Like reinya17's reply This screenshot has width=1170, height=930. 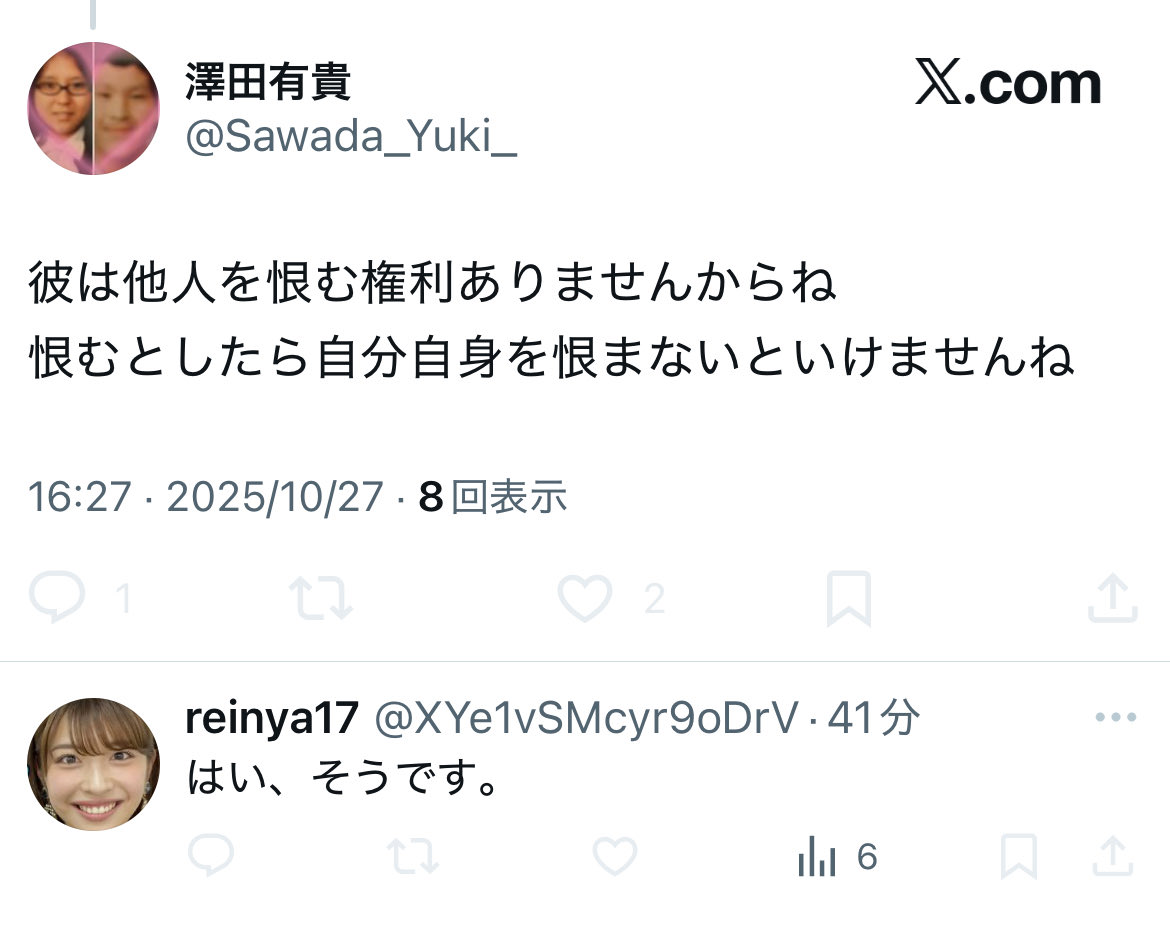pos(615,855)
